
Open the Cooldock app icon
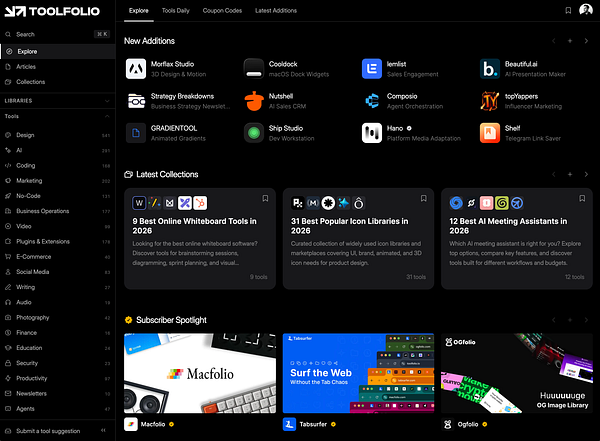[254, 69]
